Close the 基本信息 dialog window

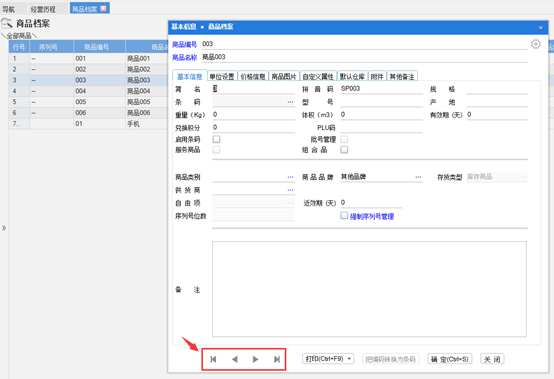pyautogui.click(x=541, y=28)
